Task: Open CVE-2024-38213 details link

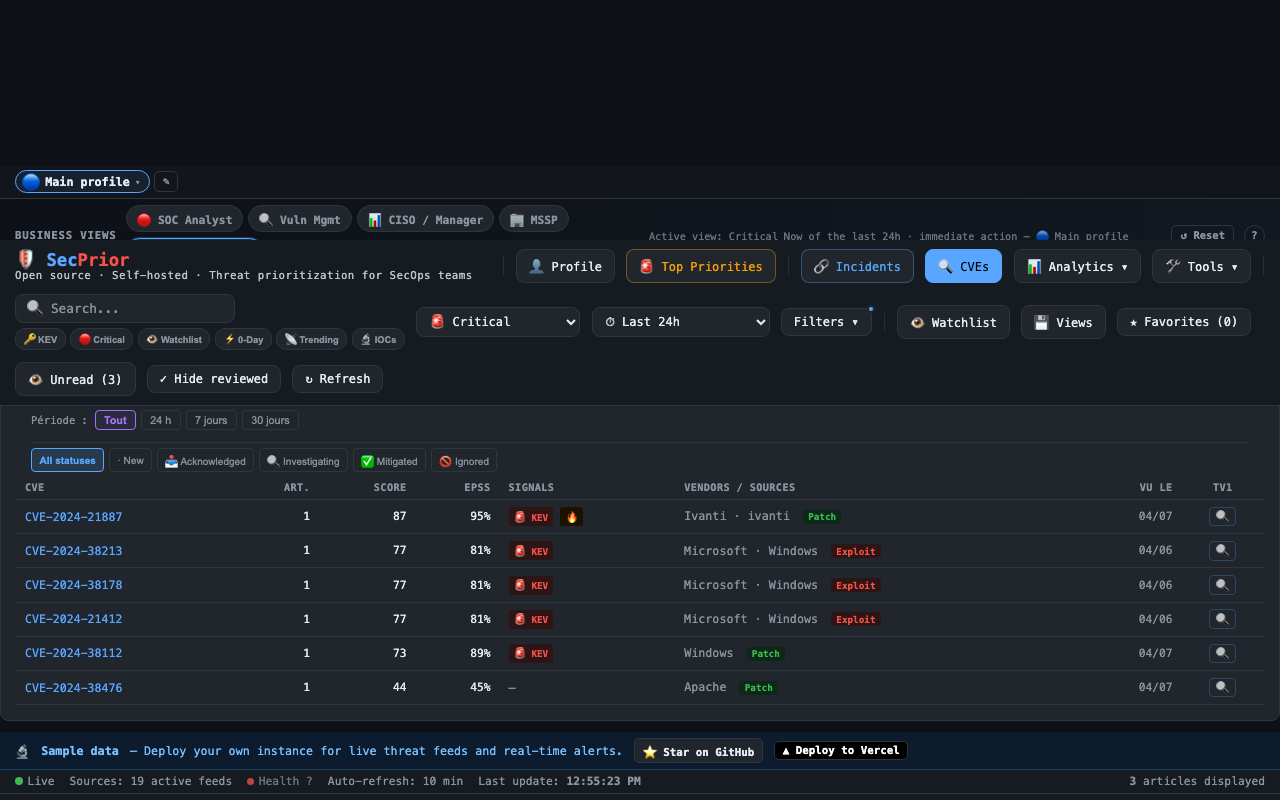Action: [73, 550]
